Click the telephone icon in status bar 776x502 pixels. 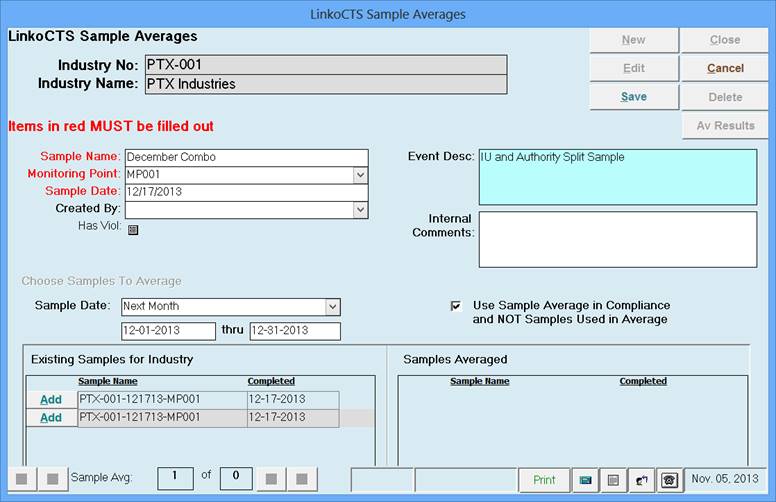tap(670, 480)
